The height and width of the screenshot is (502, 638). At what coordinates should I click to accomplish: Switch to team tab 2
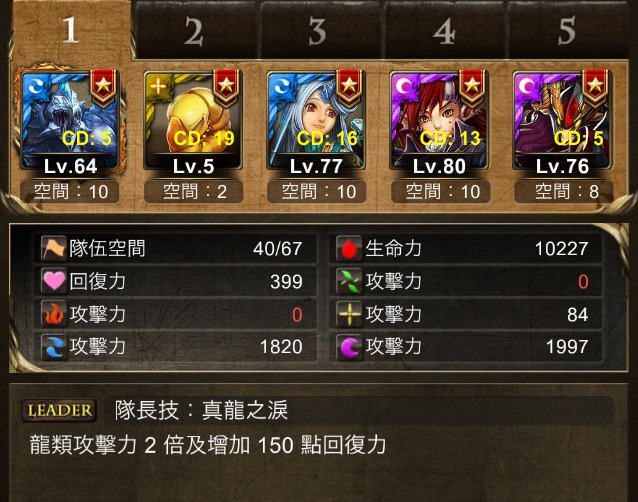[x=194, y=31]
